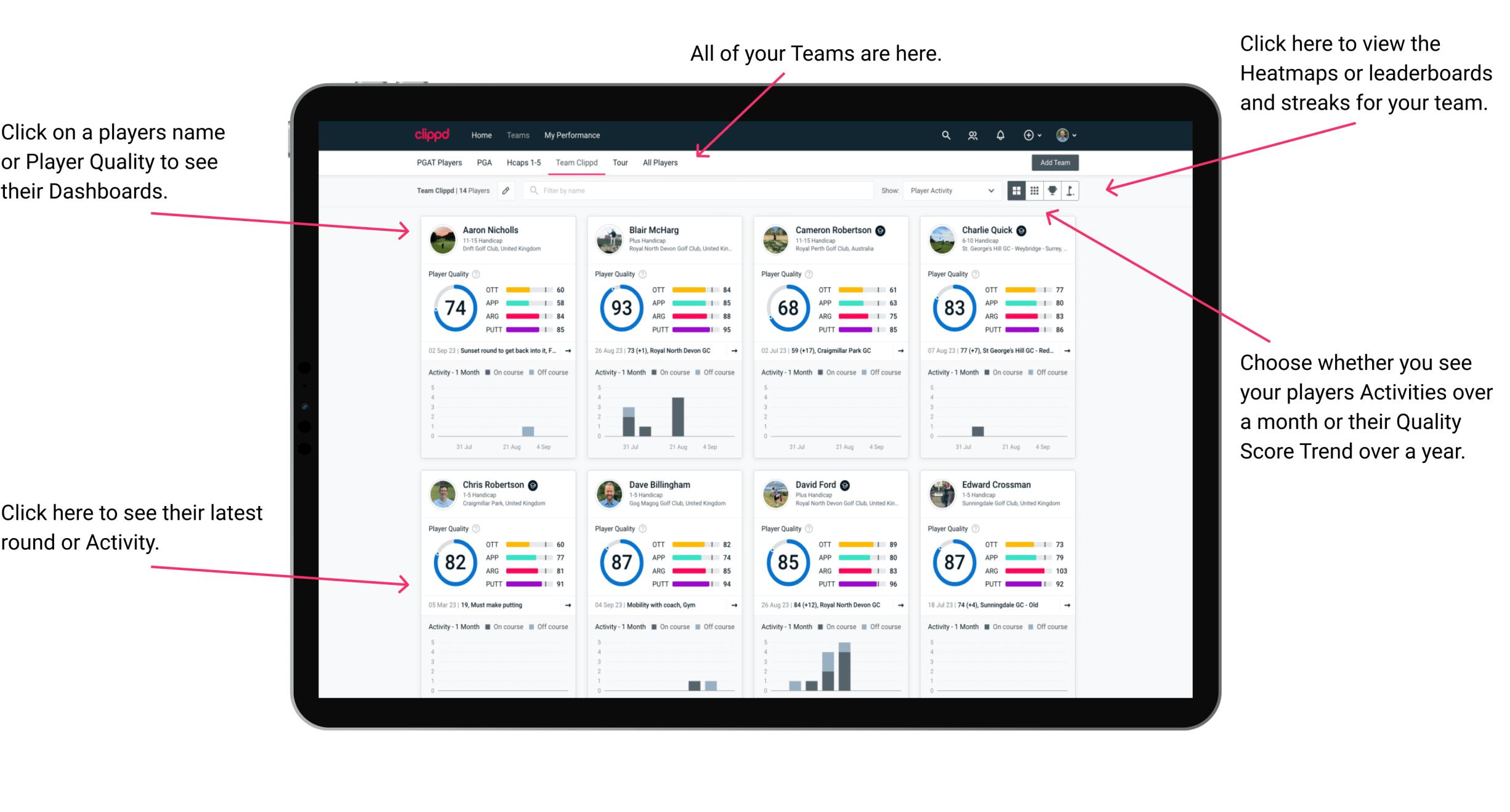1510x812 pixels.
Task: Click the search magnifier icon
Action: (945, 135)
